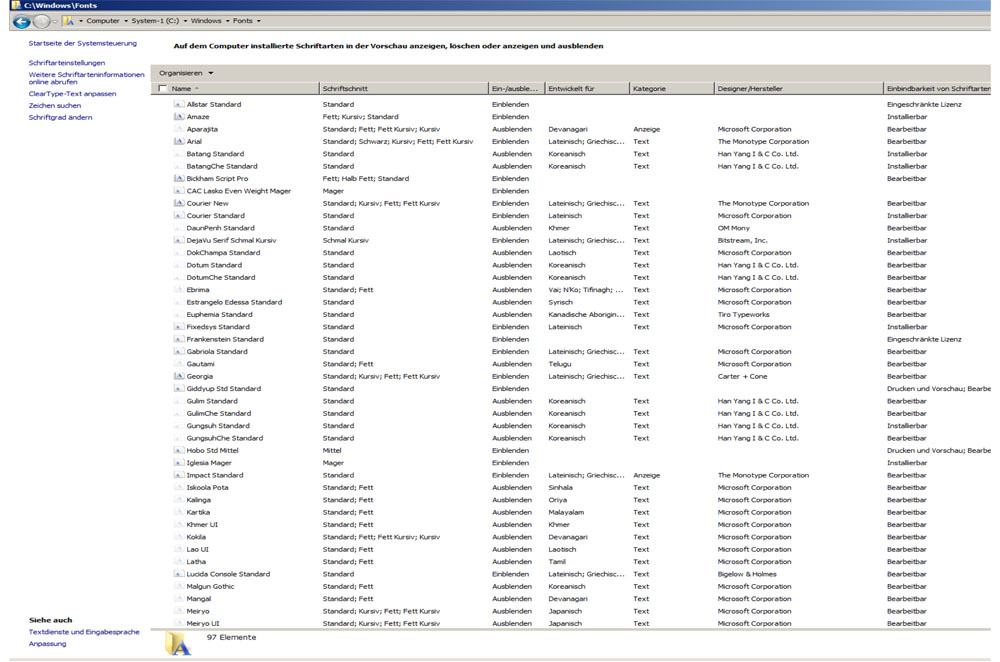
Task: Open the recent pages arrow beside Forward button
Action: click(x=56, y=21)
